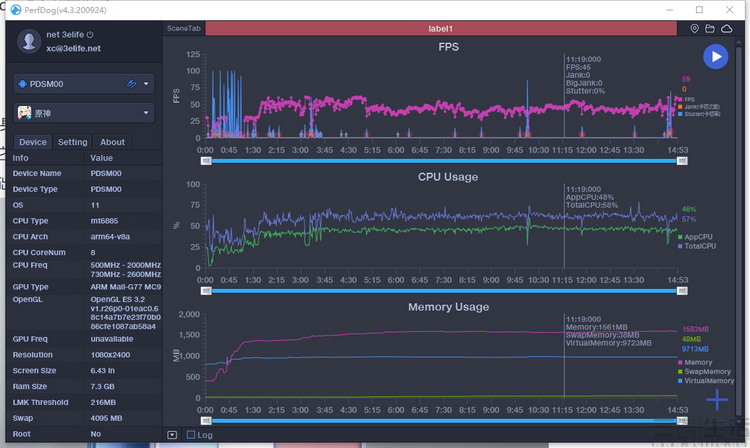Maximize the PerfDog window
Image resolution: width=750 pixels, height=448 pixels.
click(x=699, y=10)
